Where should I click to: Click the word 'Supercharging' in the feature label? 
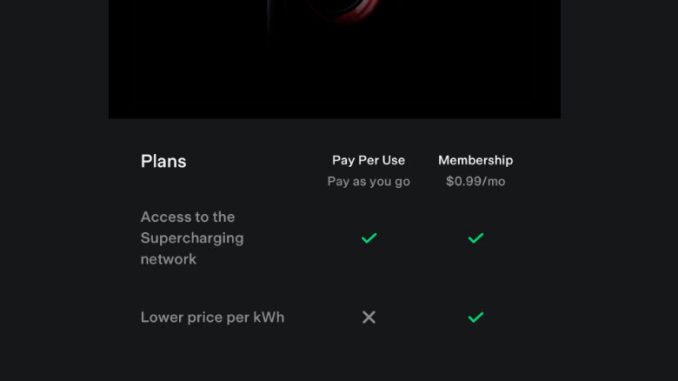click(x=192, y=238)
